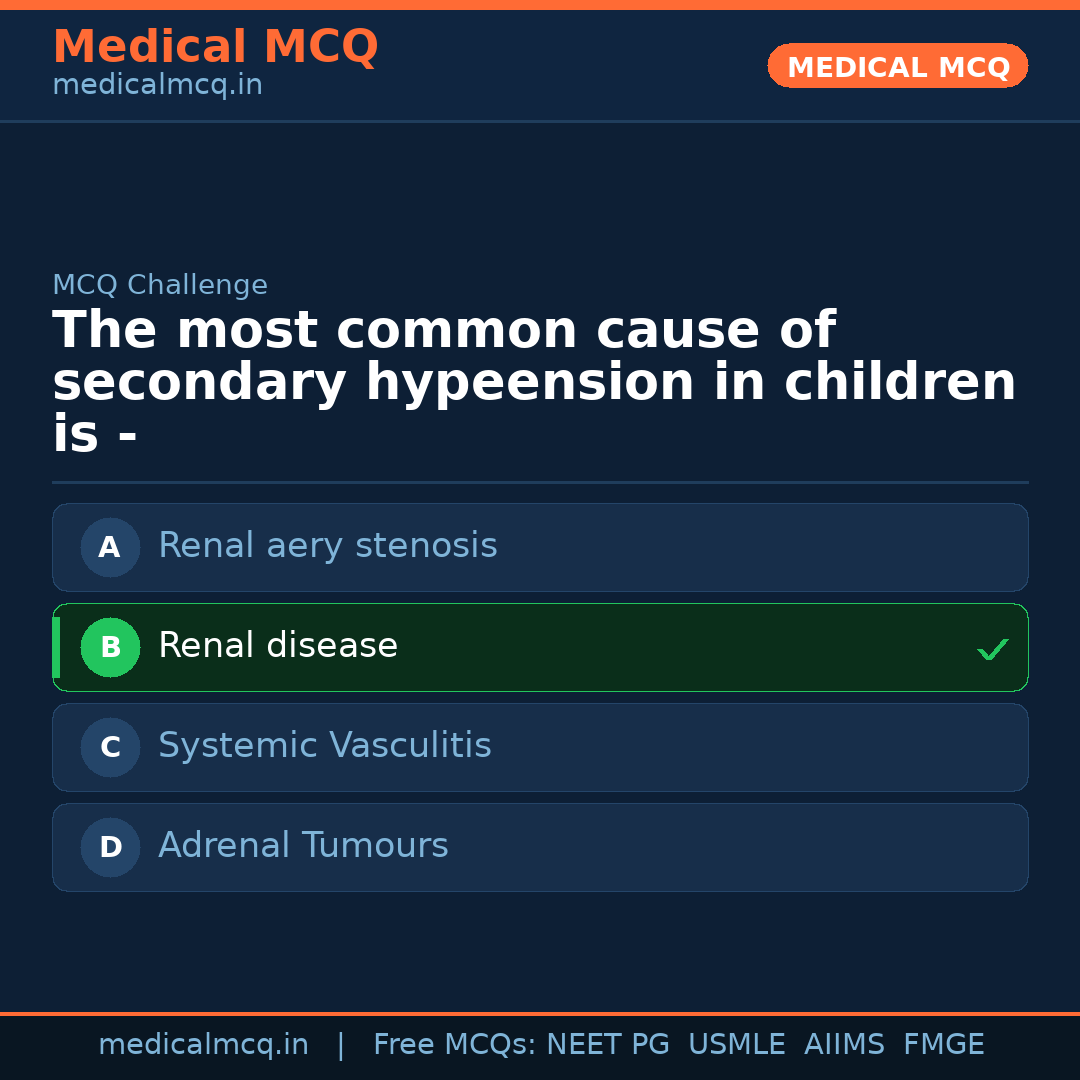This screenshot has width=1080, height=1080.
Task: Switch to the NEET PG section in footer
Action: click(x=607, y=1044)
